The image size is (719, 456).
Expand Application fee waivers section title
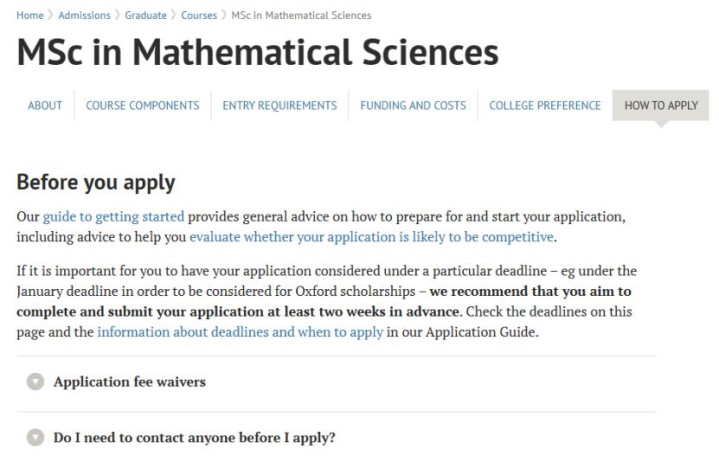(130, 382)
